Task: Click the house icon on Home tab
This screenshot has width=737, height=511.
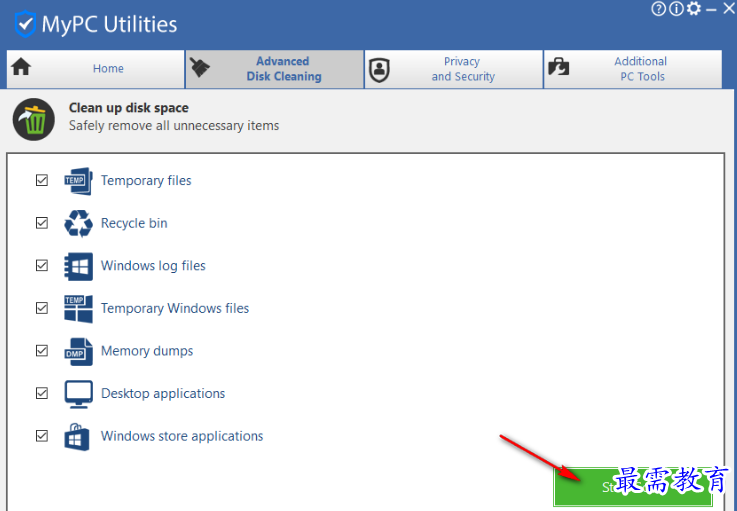Action: pyautogui.click(x=21, y=67)
